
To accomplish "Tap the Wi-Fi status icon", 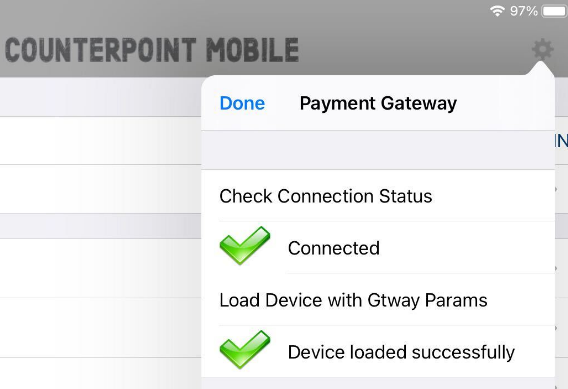I will (497, 11).
